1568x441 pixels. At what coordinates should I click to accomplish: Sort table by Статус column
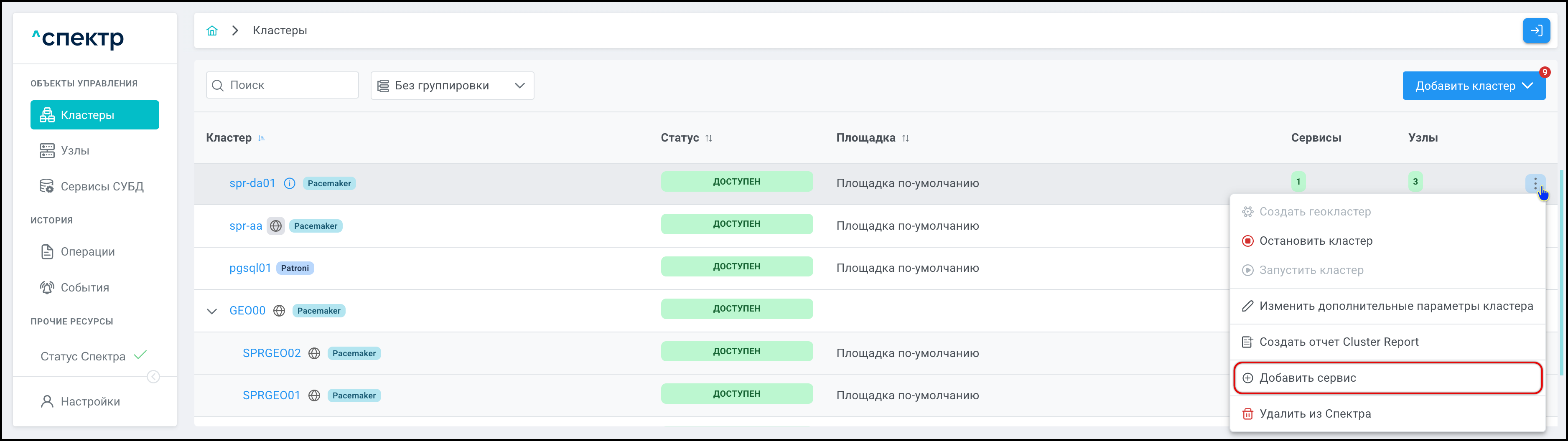tap(708, 138)
